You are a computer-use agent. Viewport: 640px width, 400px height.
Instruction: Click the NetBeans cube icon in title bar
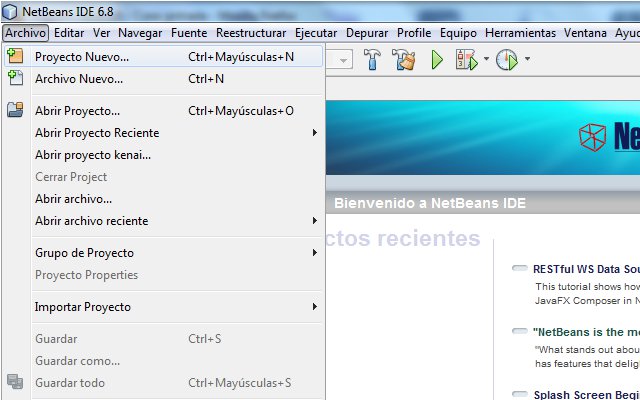[10, 12]
